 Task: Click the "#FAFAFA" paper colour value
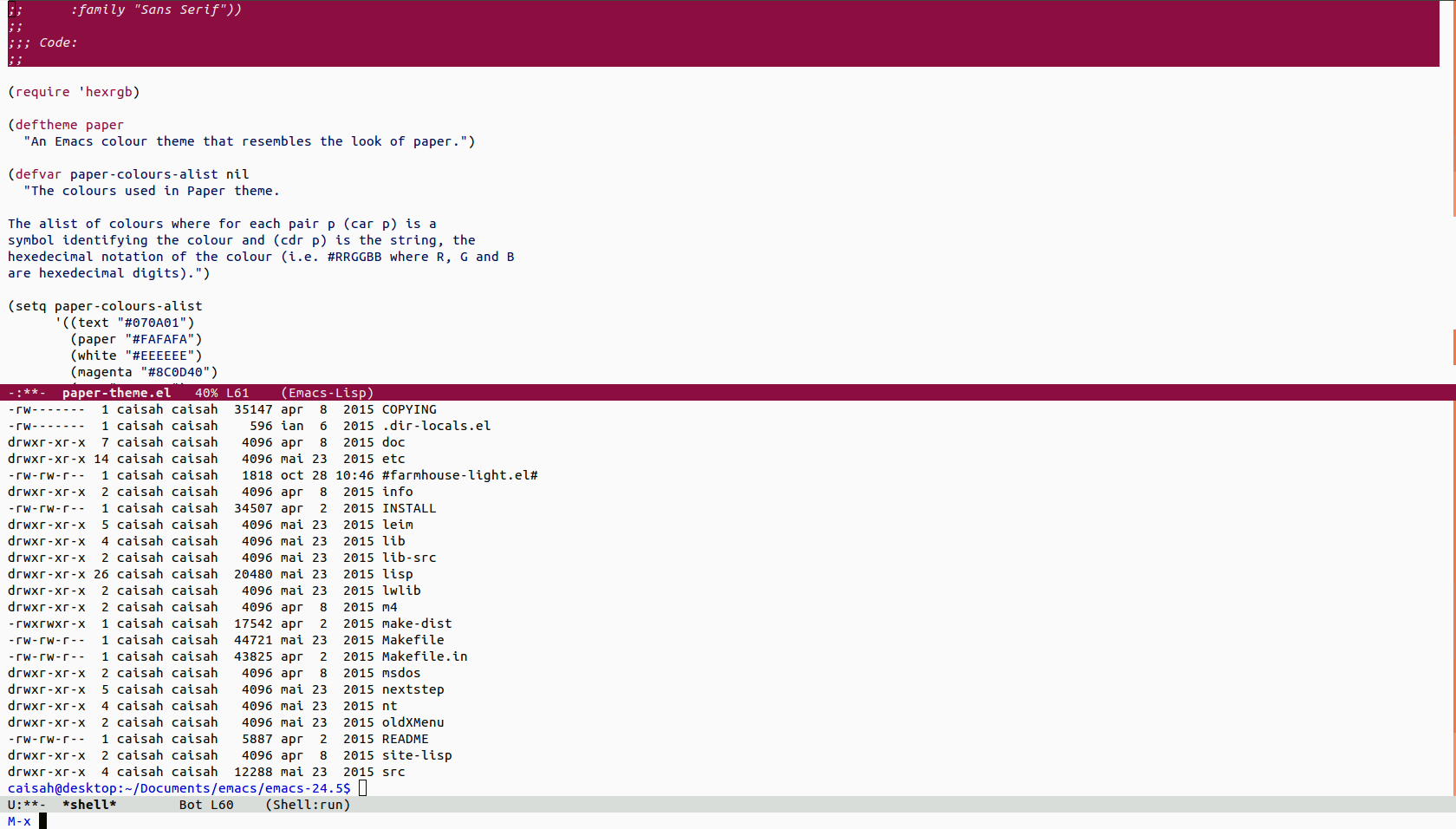click(x=159, y=339)
